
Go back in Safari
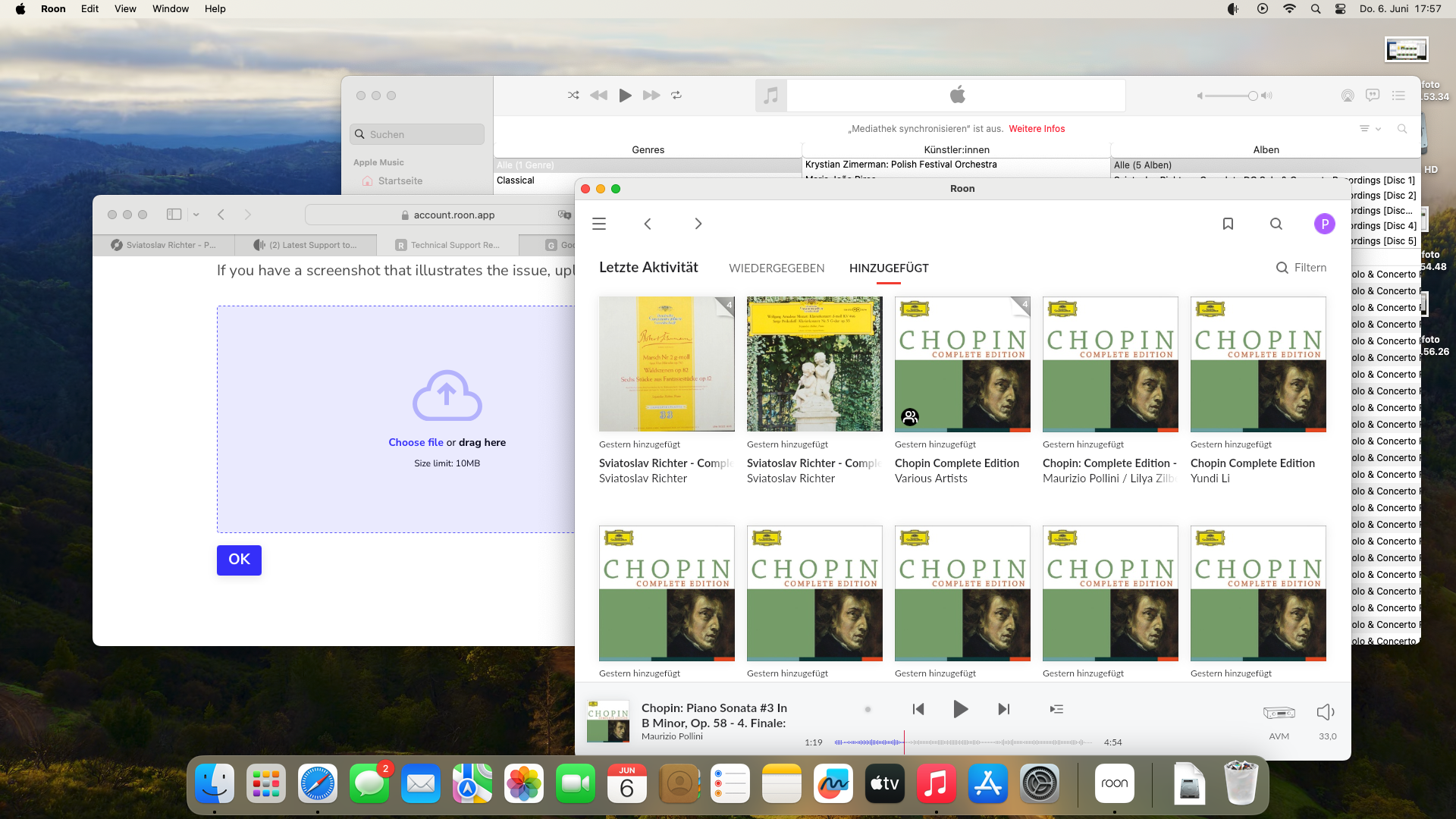click(x=221, y=215)
